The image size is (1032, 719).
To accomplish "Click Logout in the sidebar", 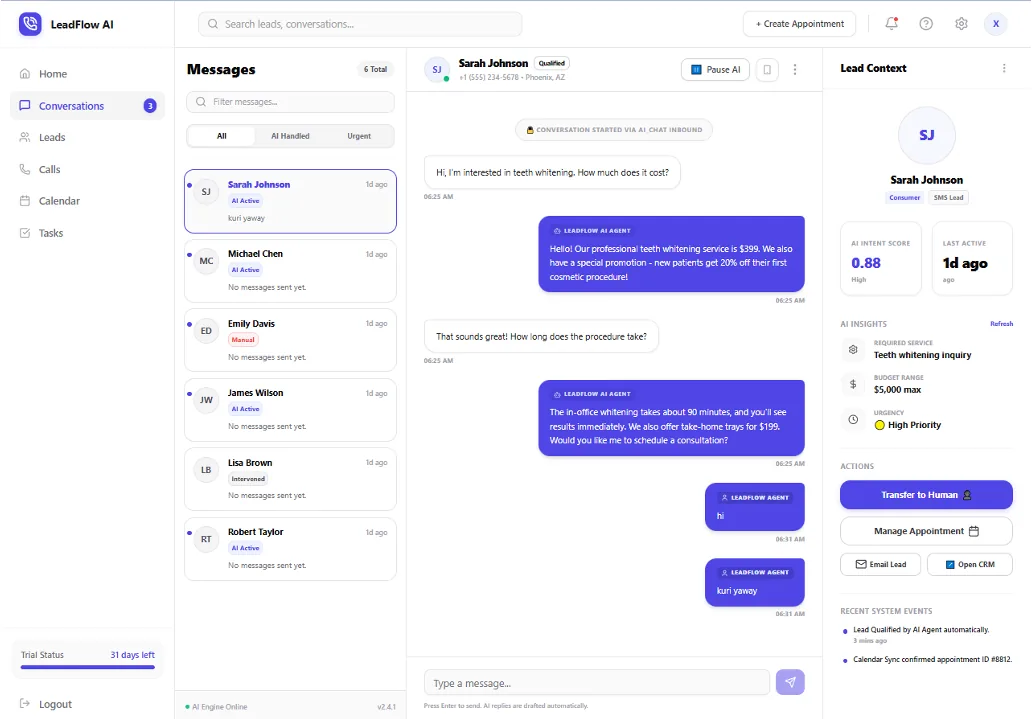I will click(46, 704).
